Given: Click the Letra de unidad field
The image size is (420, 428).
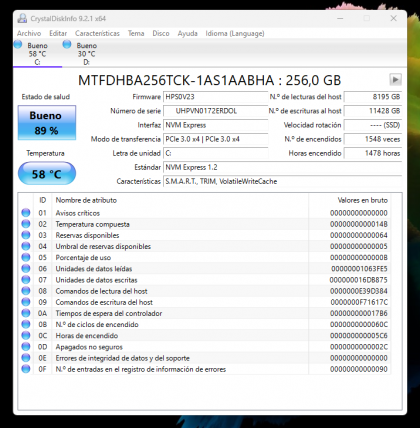Looking at the screenshot, I should point(215,153).
